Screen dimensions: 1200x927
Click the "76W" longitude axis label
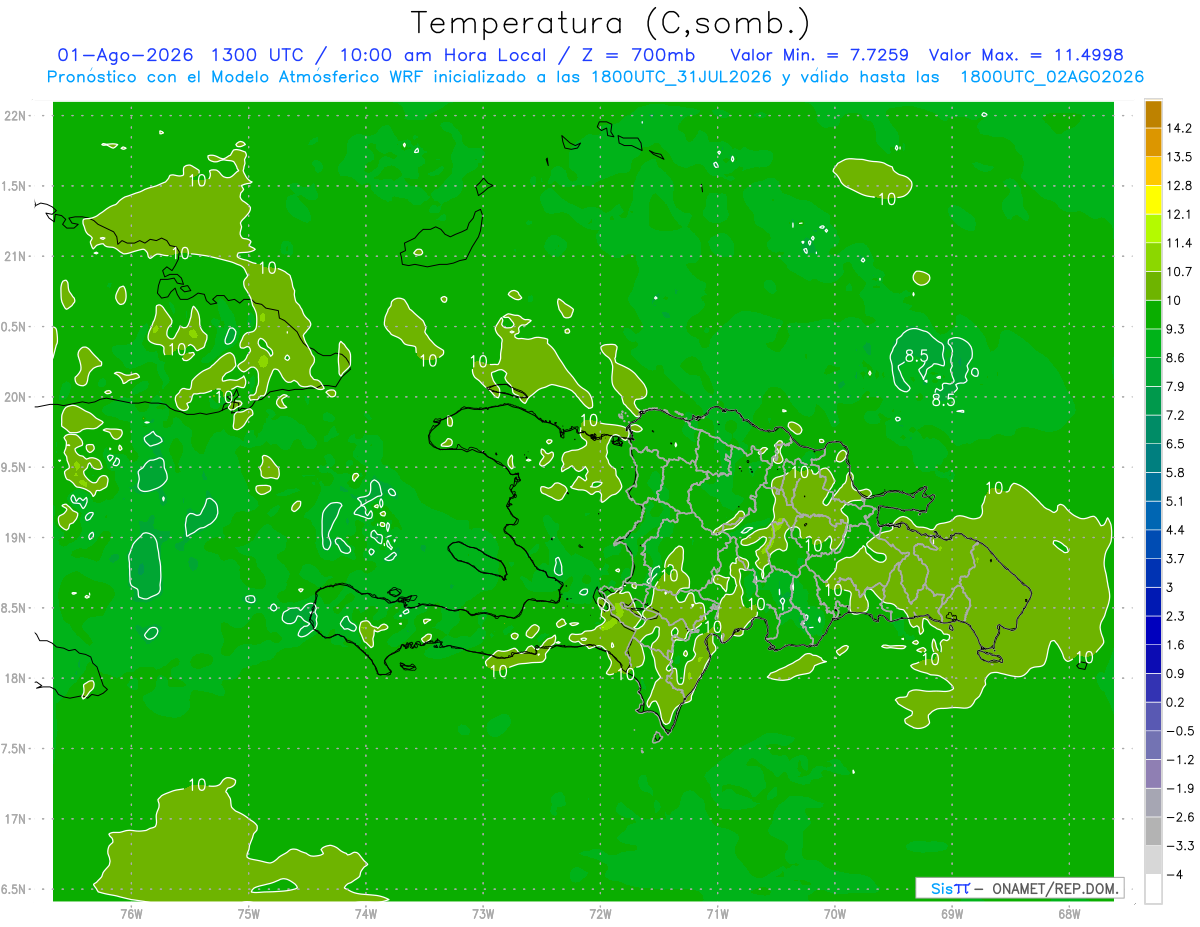pyautogui.click(x=132, y=914)
